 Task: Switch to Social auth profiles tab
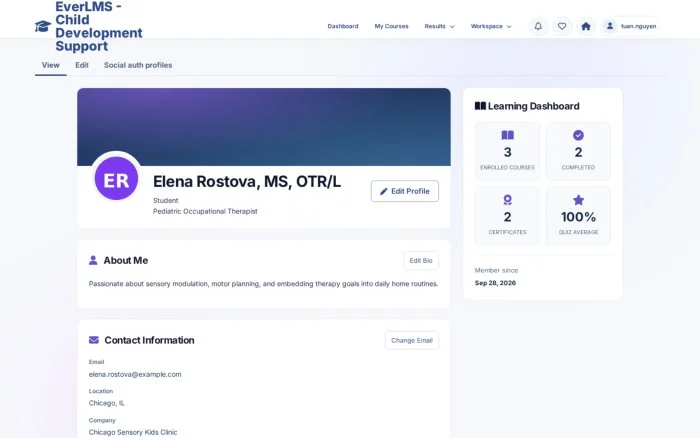coord(138,65)
